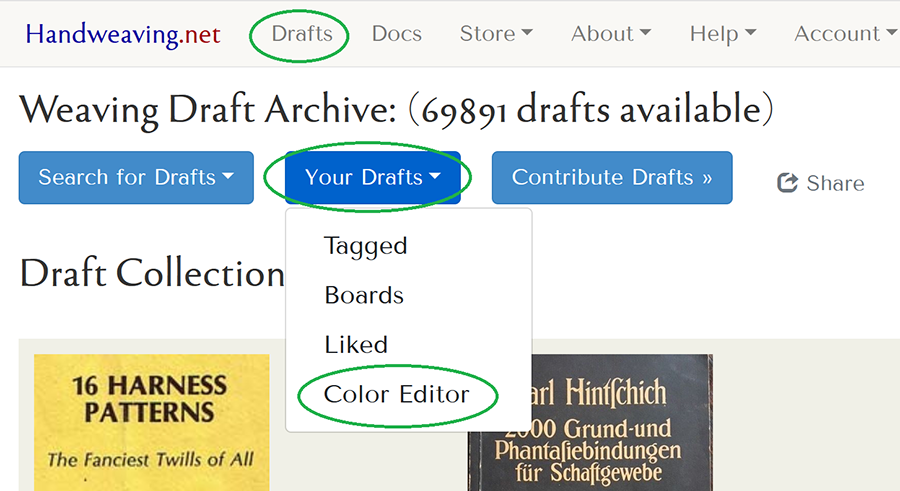The width and height of the screenshot is (900, 491).
Task: Click the Share arrow icon
Action: pyautogui.click(x=787, y=183)
